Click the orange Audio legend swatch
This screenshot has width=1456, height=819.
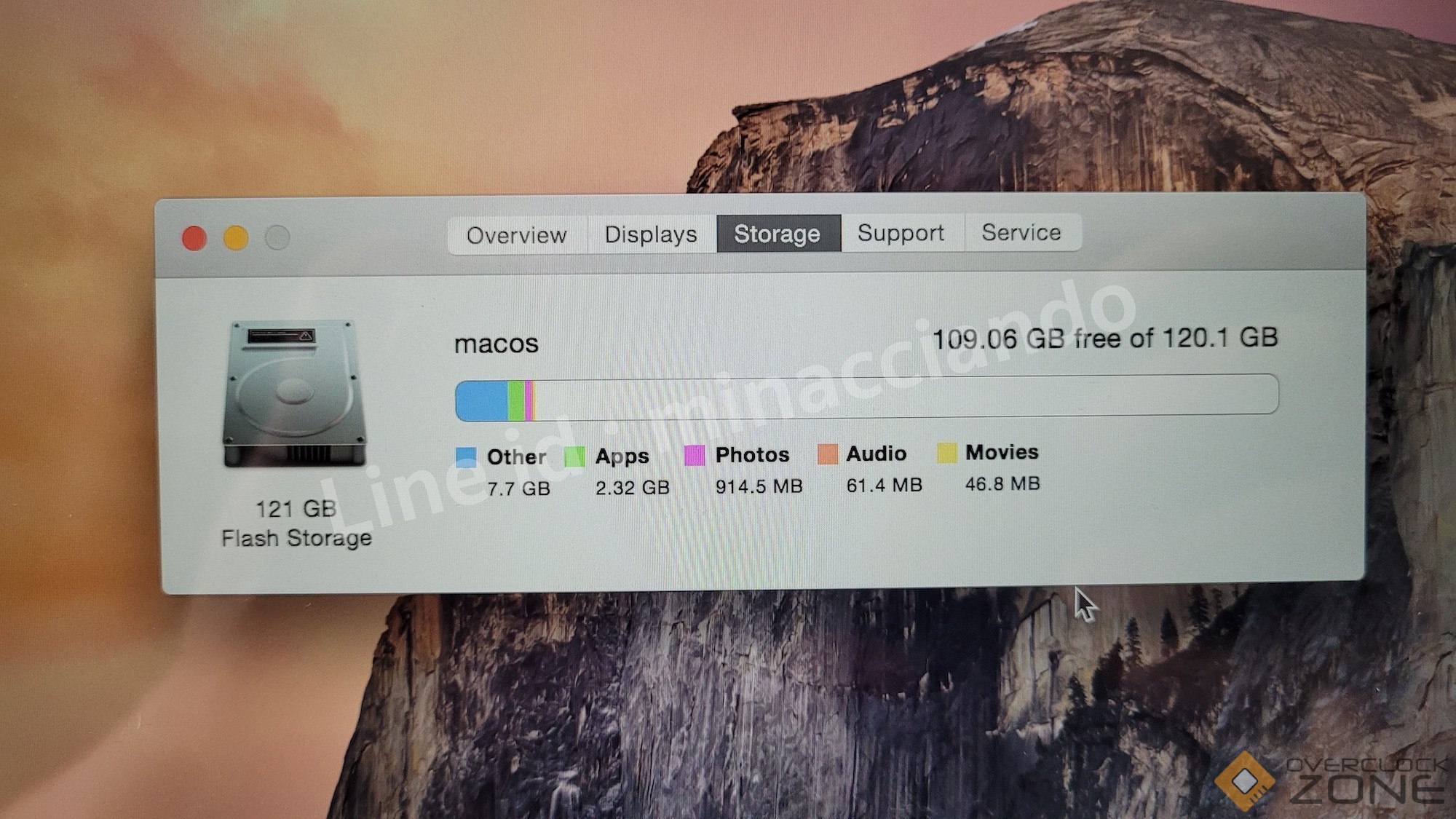coord(828,454)
